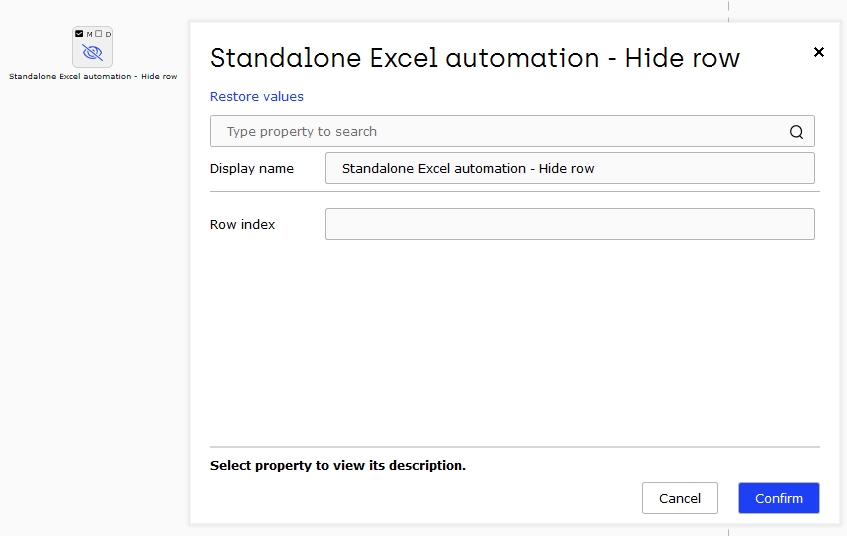Click the Display name property label

tap(252, 169)
